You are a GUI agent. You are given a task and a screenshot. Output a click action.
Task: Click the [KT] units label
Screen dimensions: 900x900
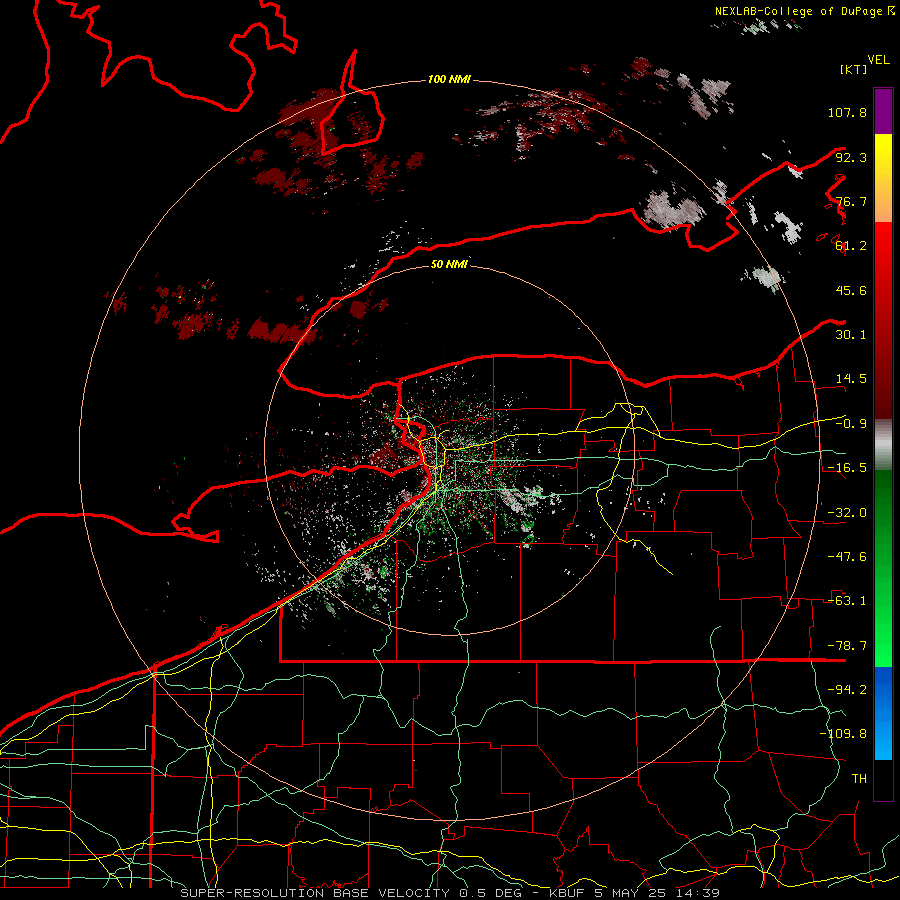[854, 69]
